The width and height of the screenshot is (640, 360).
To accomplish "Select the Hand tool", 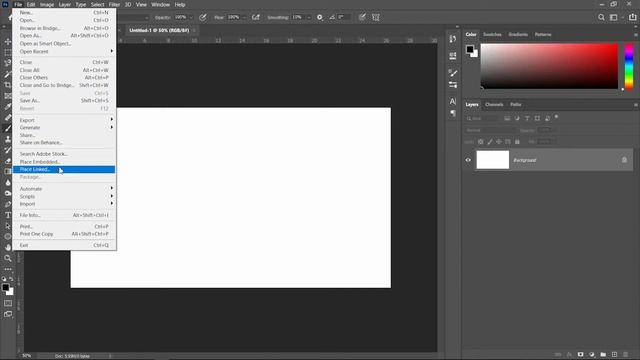I will (8, 247).
